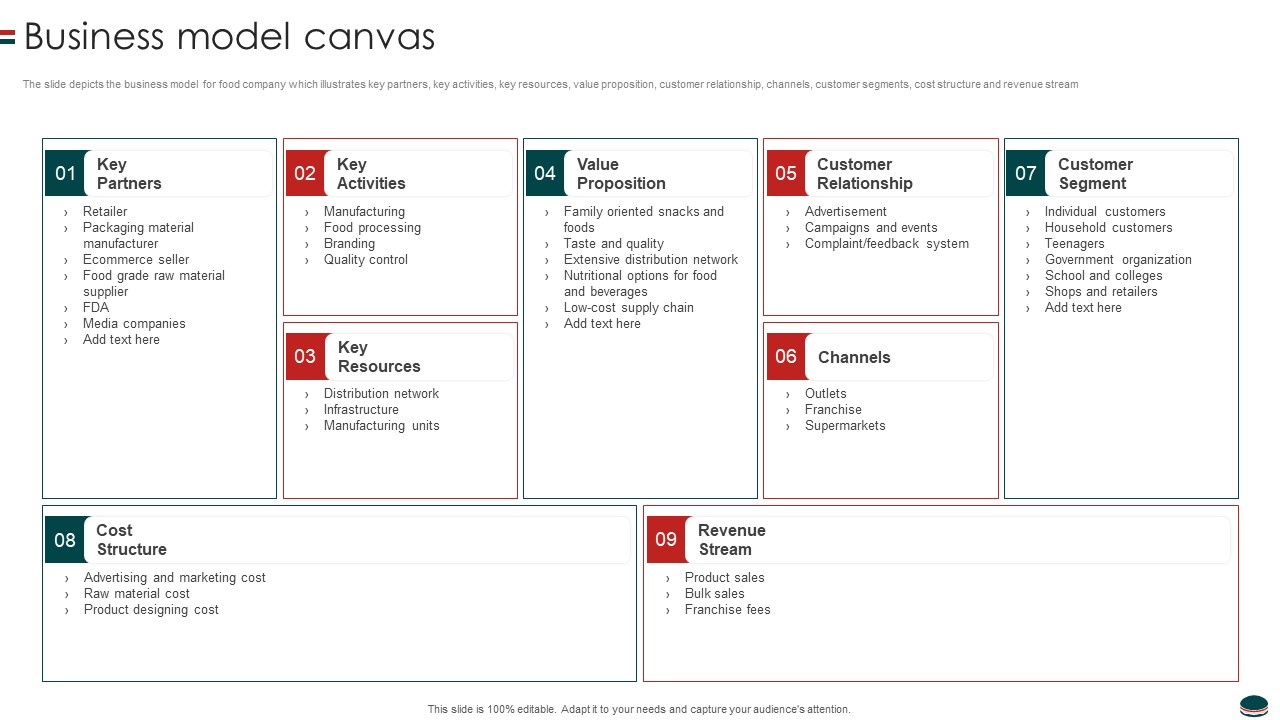Click the "Branding" bullet
The height and width of the screenshot is (720, 1280).
pyautogui.click(x=349, y=244)
